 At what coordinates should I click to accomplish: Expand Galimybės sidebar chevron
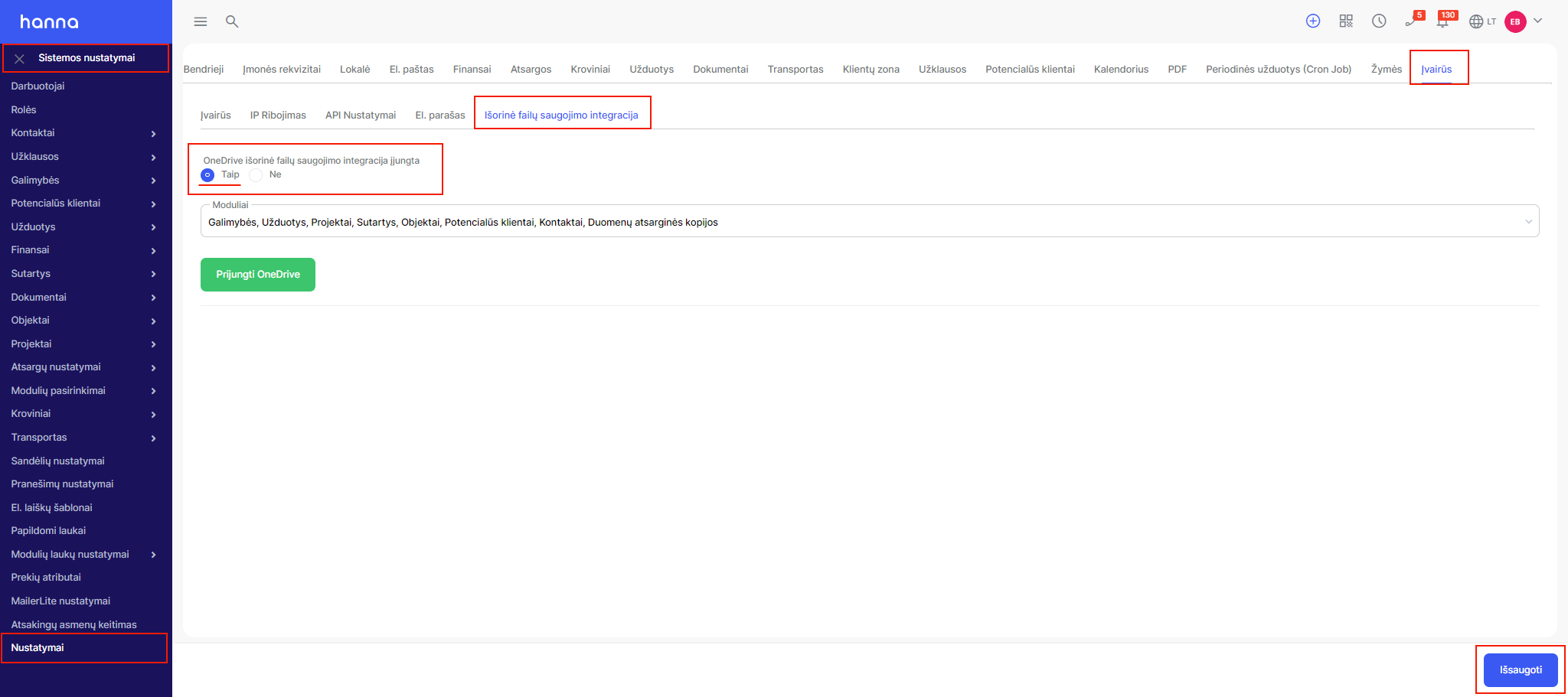point(154,181)
